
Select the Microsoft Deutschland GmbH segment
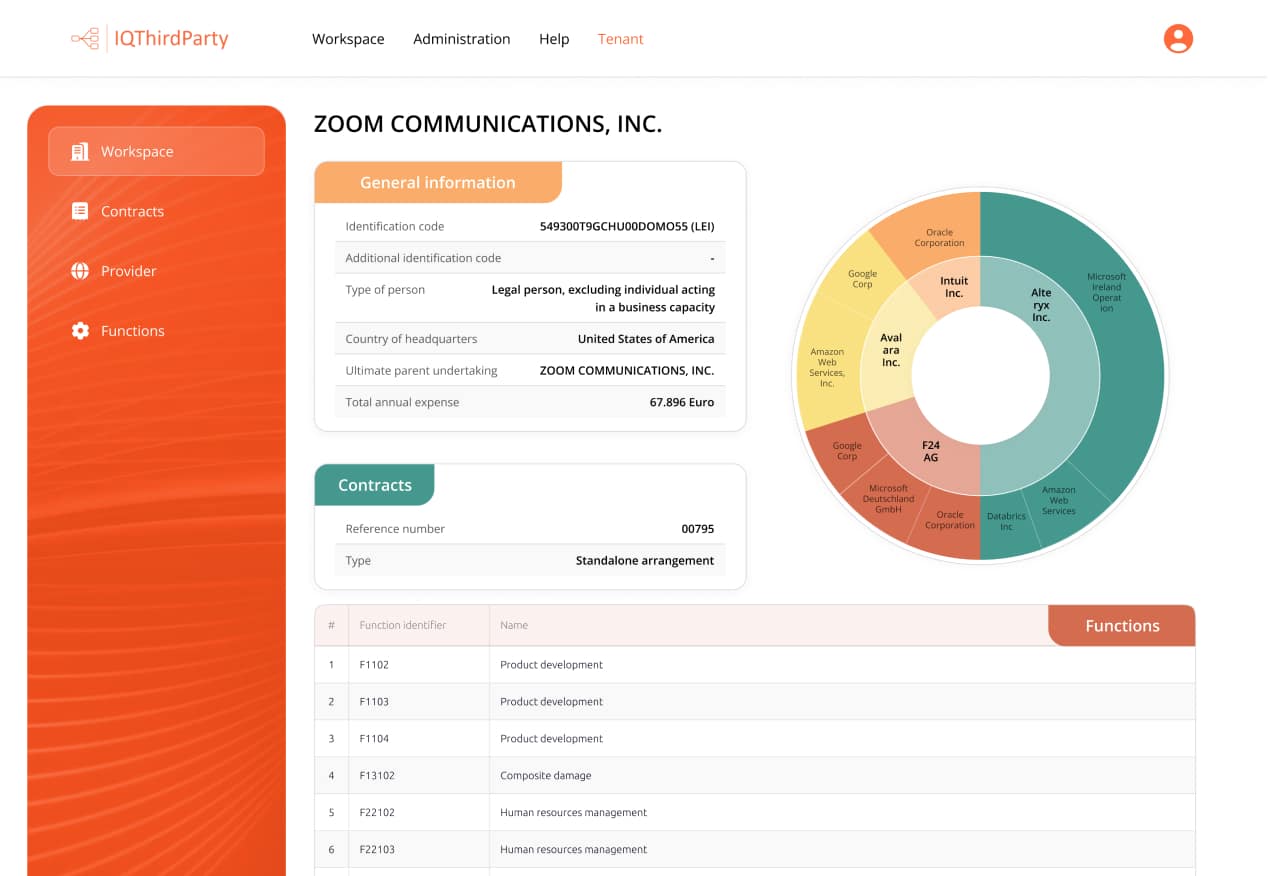(x=888, y=499)
